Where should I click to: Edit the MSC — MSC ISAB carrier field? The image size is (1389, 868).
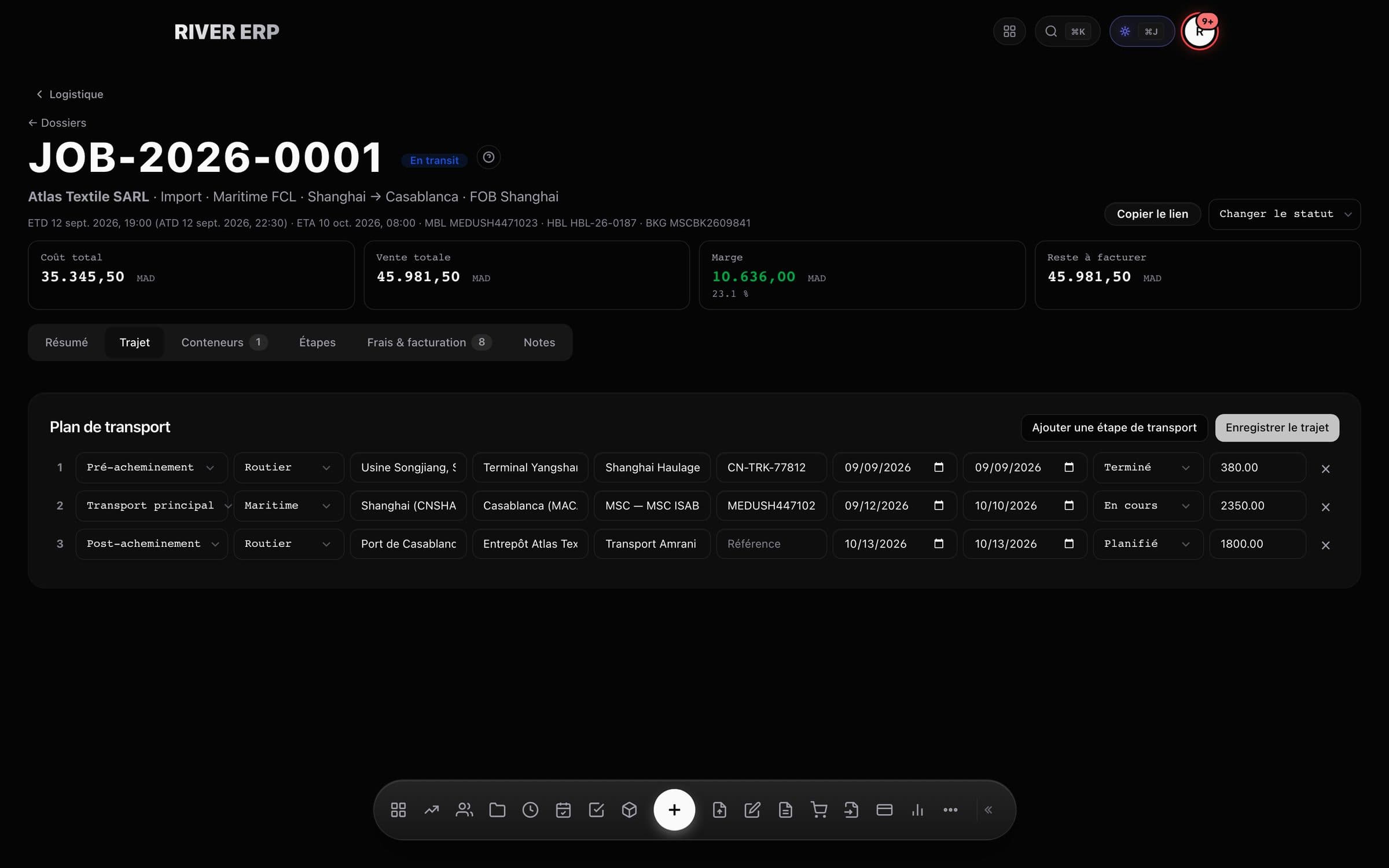652,506
